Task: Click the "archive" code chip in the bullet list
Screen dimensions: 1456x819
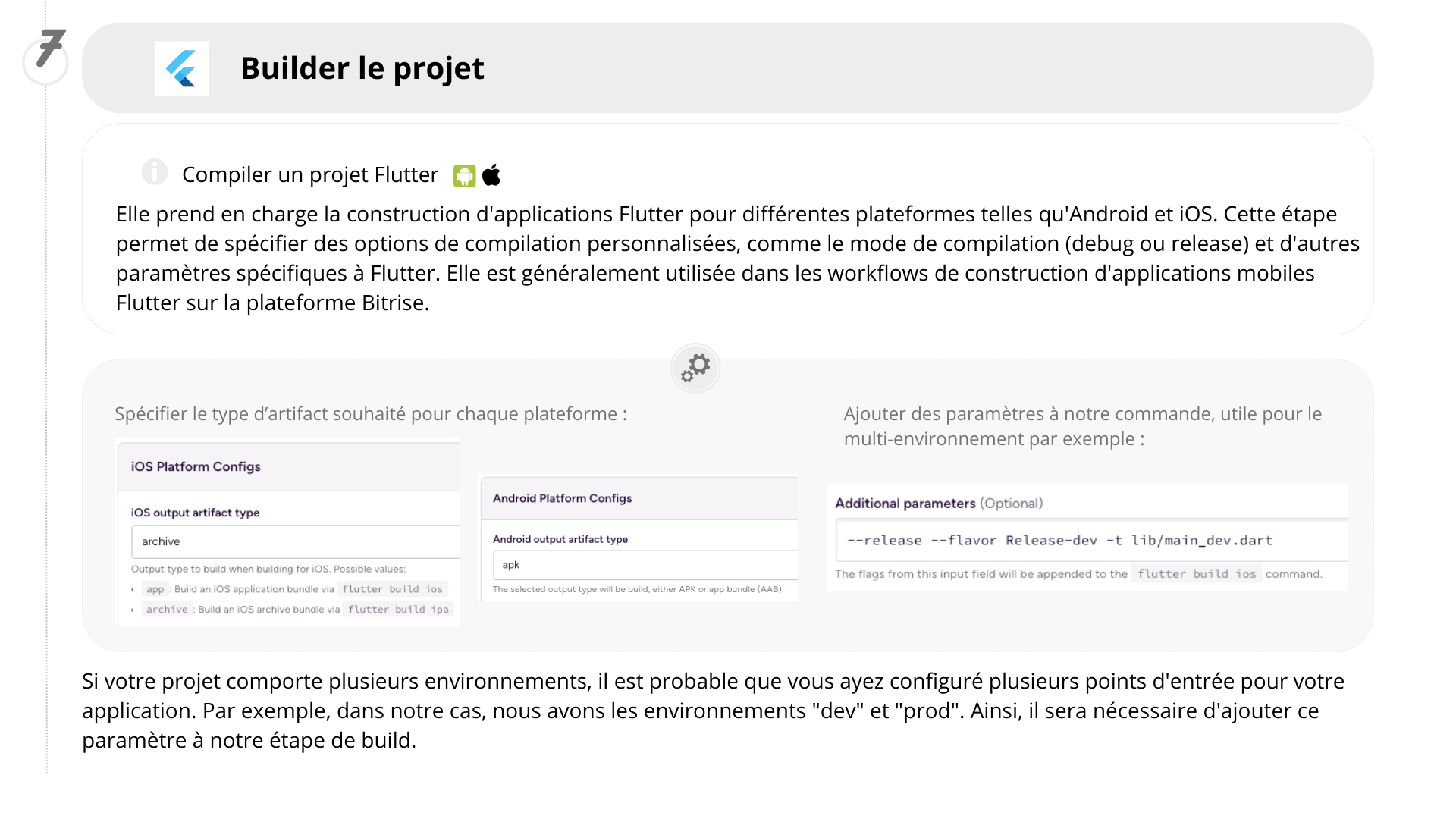Action: [x=167, y=610]
